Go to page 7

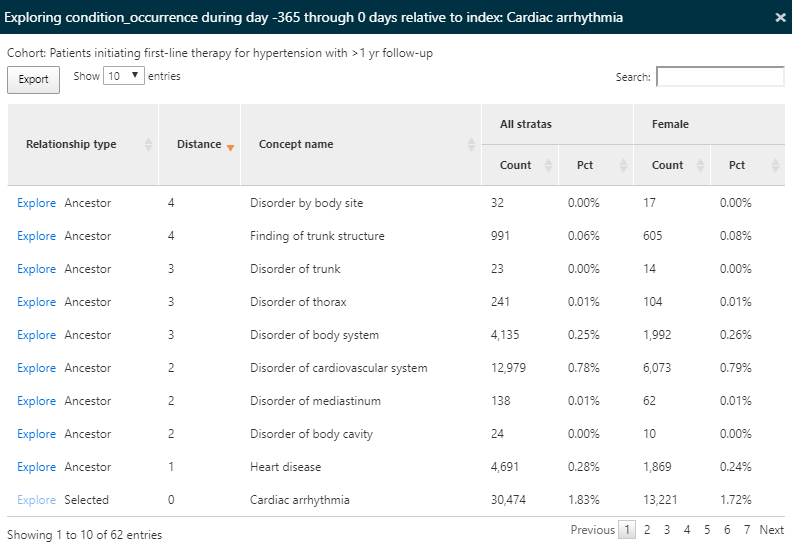pyautogui.click(x=747, y=530)
